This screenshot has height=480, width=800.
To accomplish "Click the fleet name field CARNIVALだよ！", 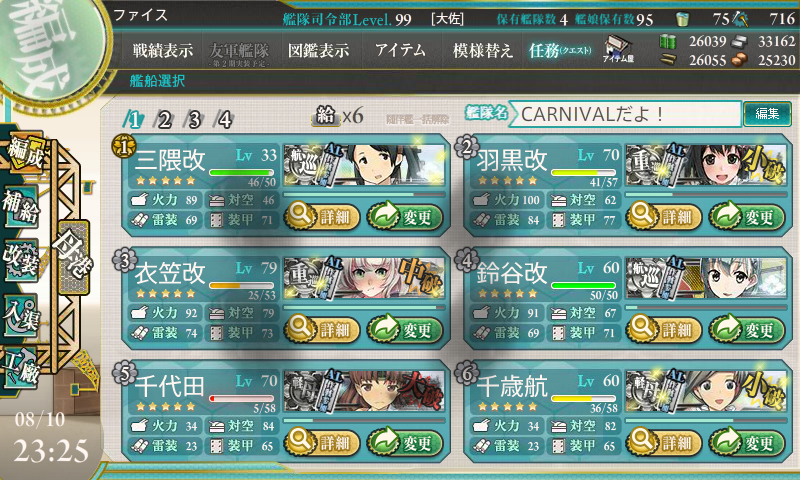I will coord(626,114).
